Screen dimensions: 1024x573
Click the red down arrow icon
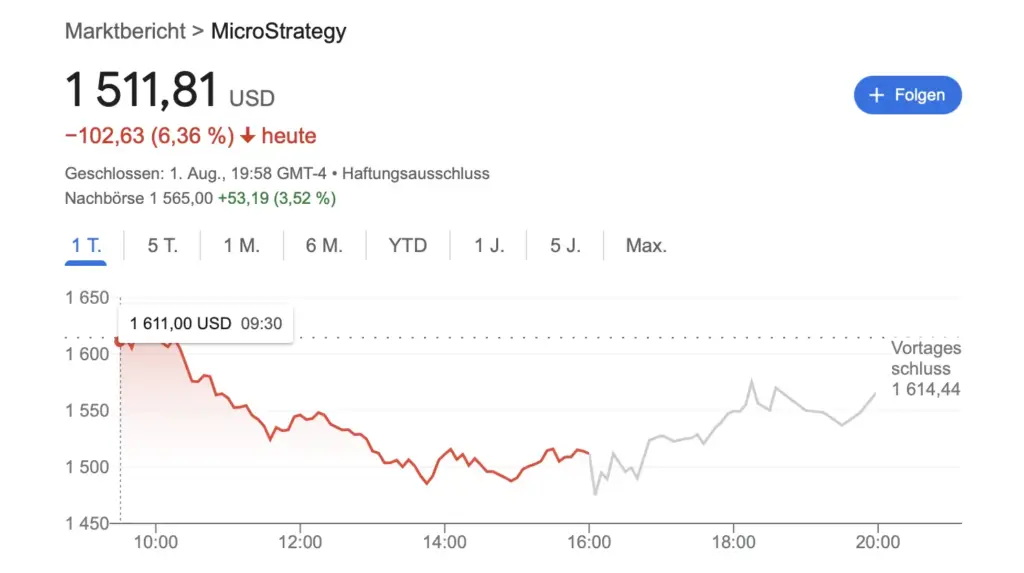(247, 136)
